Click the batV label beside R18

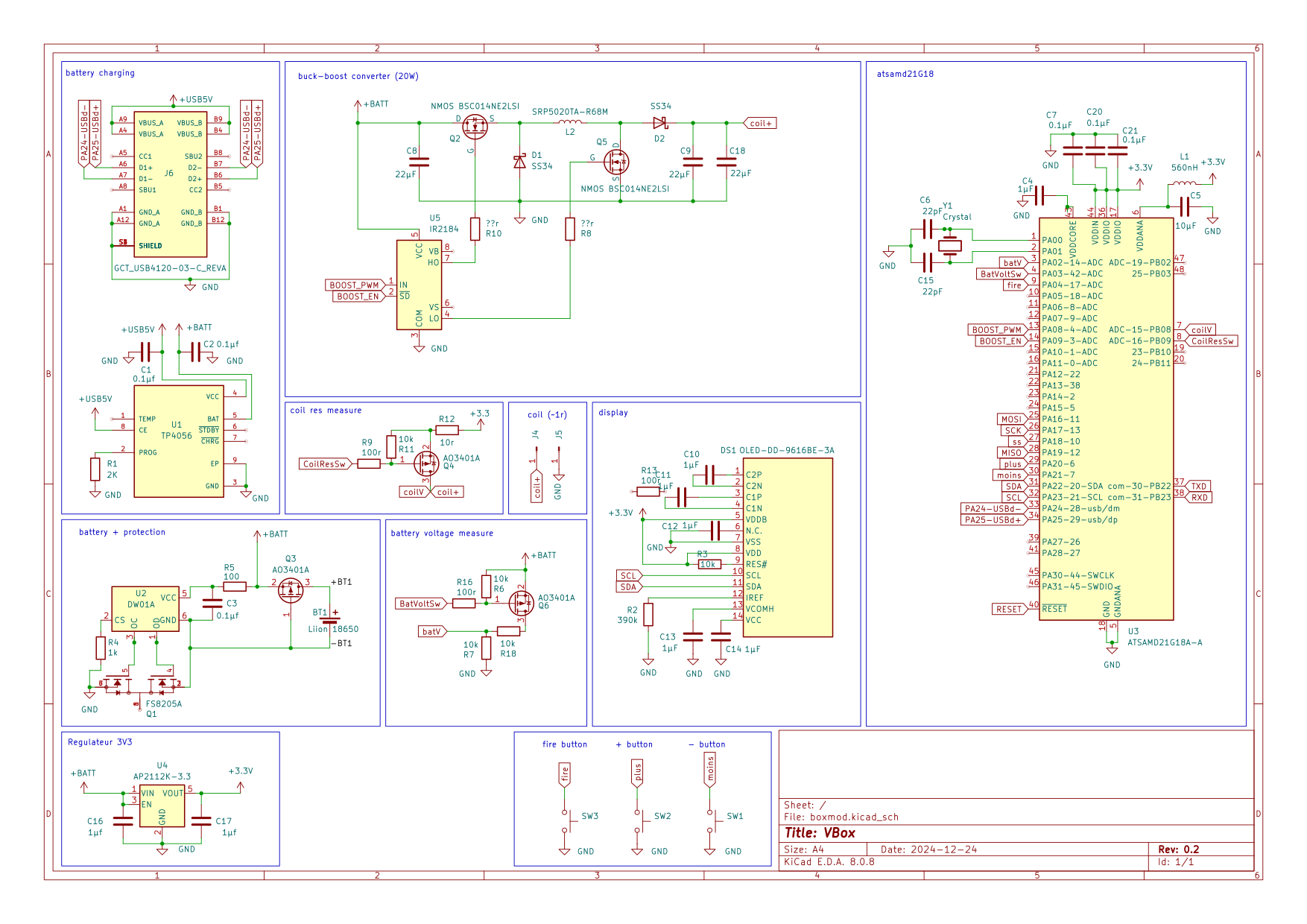click(x=433, y=631)
